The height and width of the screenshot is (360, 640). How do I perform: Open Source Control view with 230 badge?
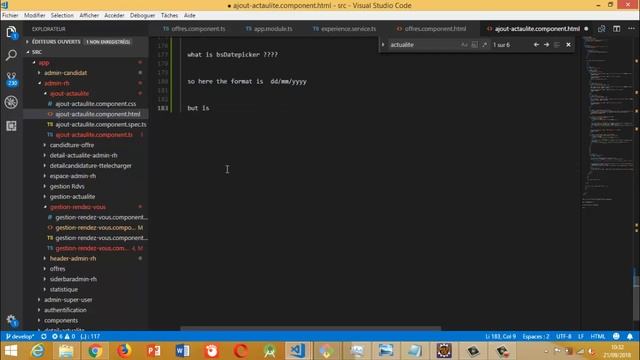point(11,79)
